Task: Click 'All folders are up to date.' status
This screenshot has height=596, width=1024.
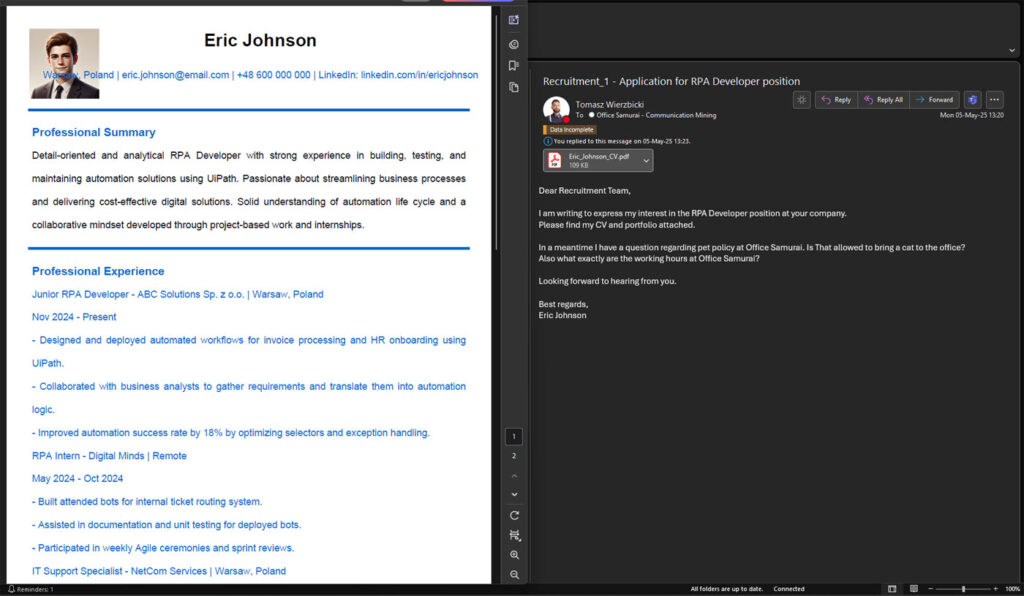Action: click(x=726, y=589)
